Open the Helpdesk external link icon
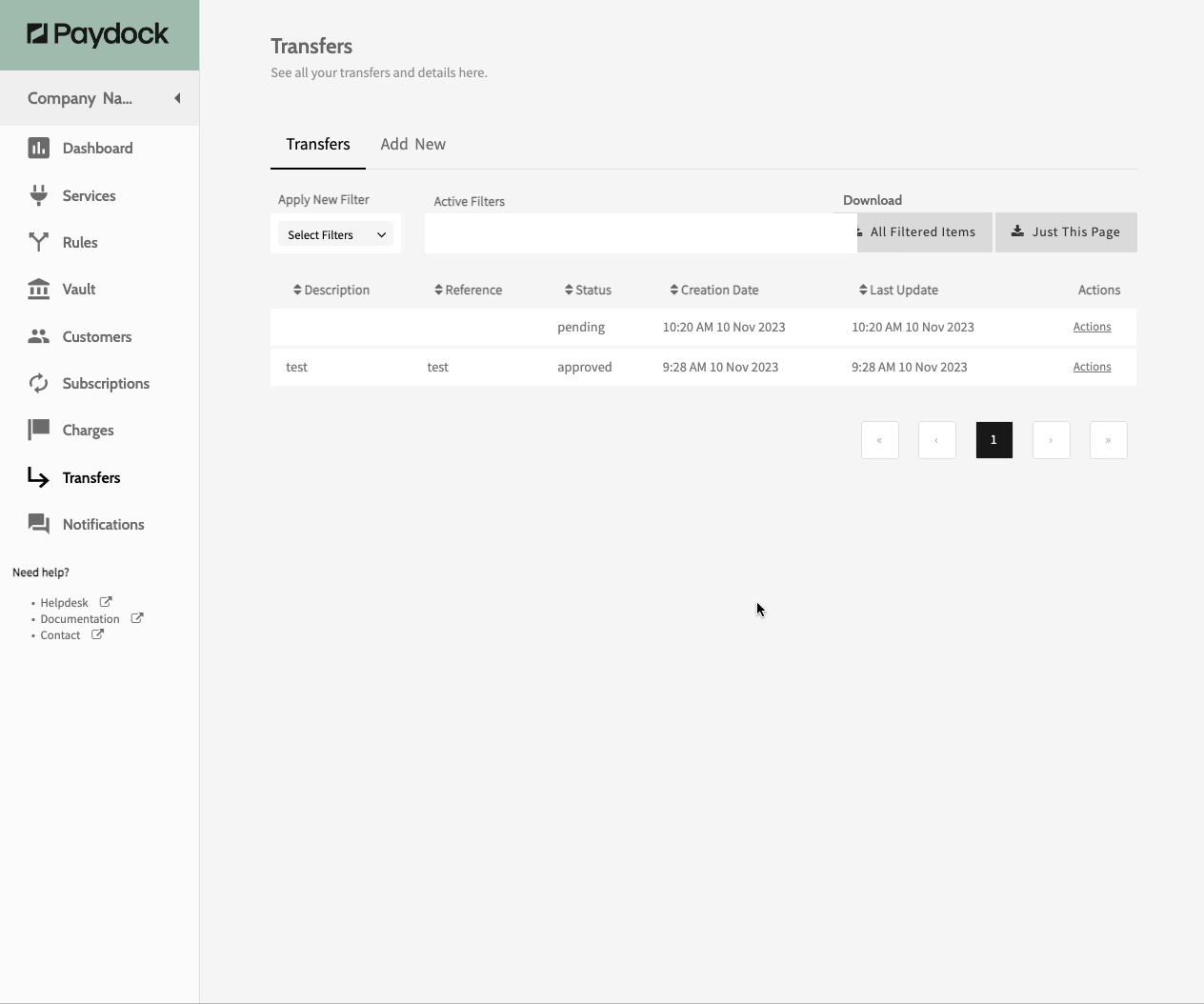The width and height of the screenshot is (1204, 1004). coord(106,602)
